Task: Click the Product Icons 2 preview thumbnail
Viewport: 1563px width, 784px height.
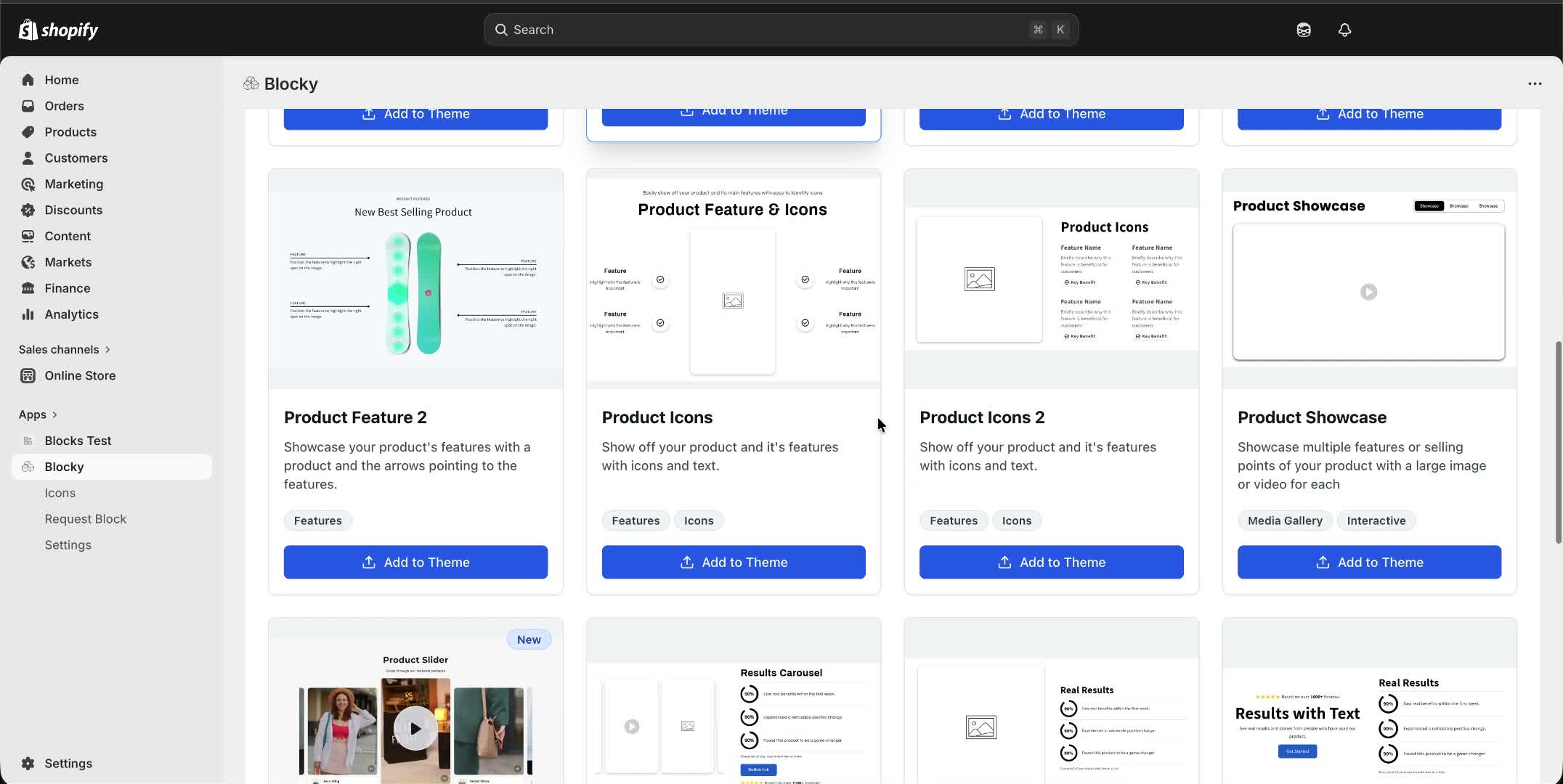Action: coord(1051,279)
